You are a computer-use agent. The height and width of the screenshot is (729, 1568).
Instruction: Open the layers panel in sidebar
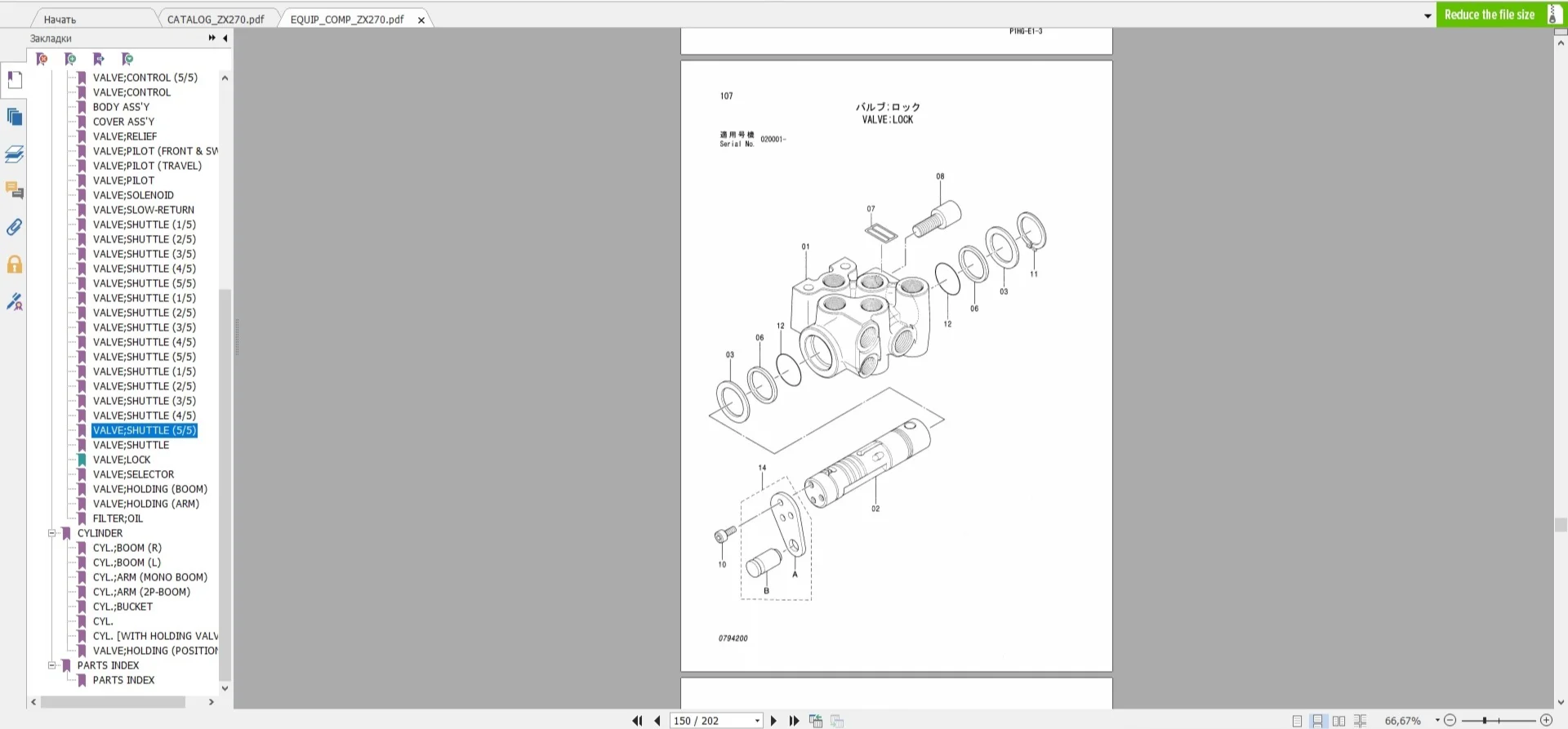tap(15, 153)
